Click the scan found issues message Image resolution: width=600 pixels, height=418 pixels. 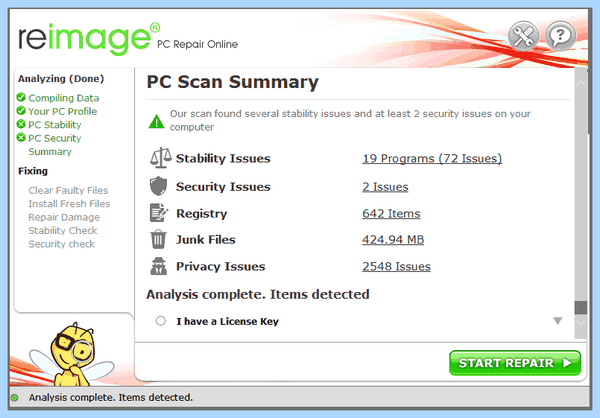350,120
